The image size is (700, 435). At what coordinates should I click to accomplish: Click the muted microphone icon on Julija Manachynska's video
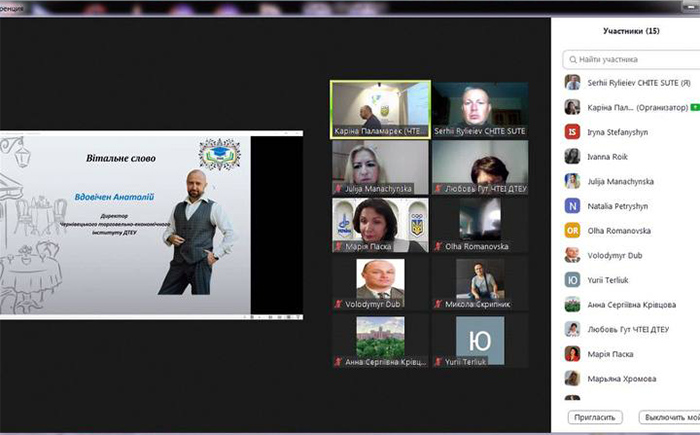coord(338,187)
